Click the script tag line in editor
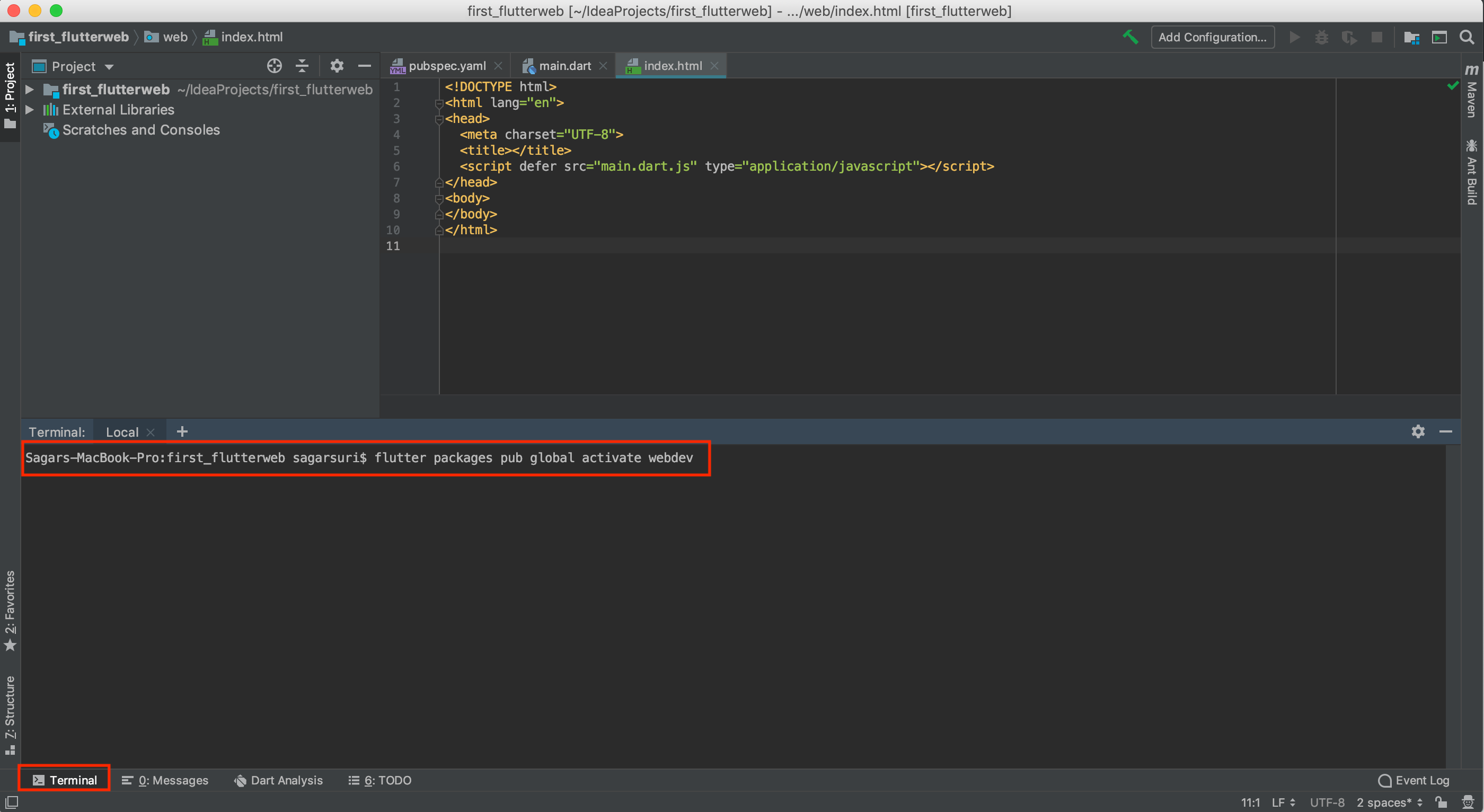The height and width of the screenshot is (812, 1484). tap(727, 166)
